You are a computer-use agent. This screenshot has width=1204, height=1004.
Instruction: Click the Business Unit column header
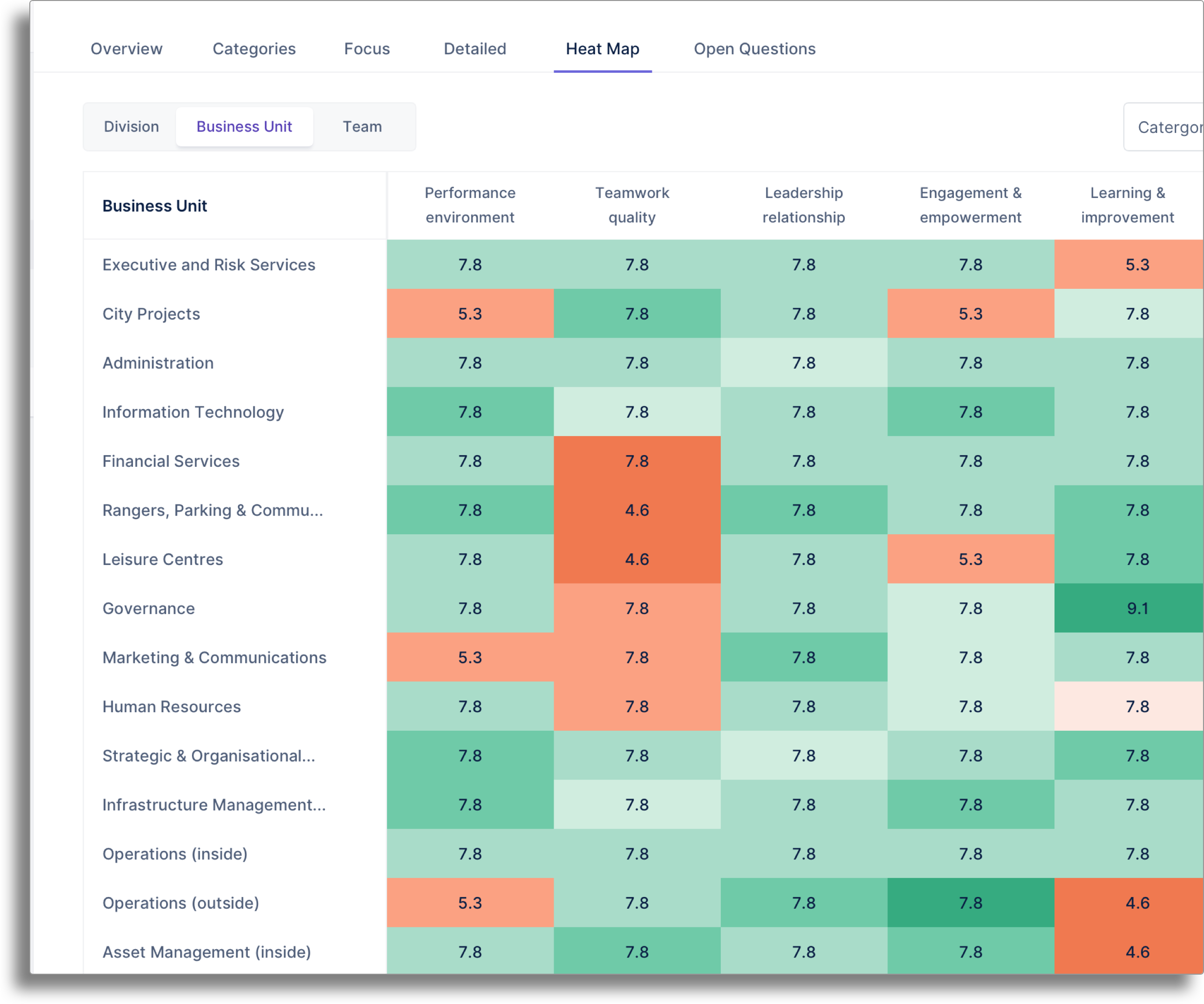click(154, 206)
